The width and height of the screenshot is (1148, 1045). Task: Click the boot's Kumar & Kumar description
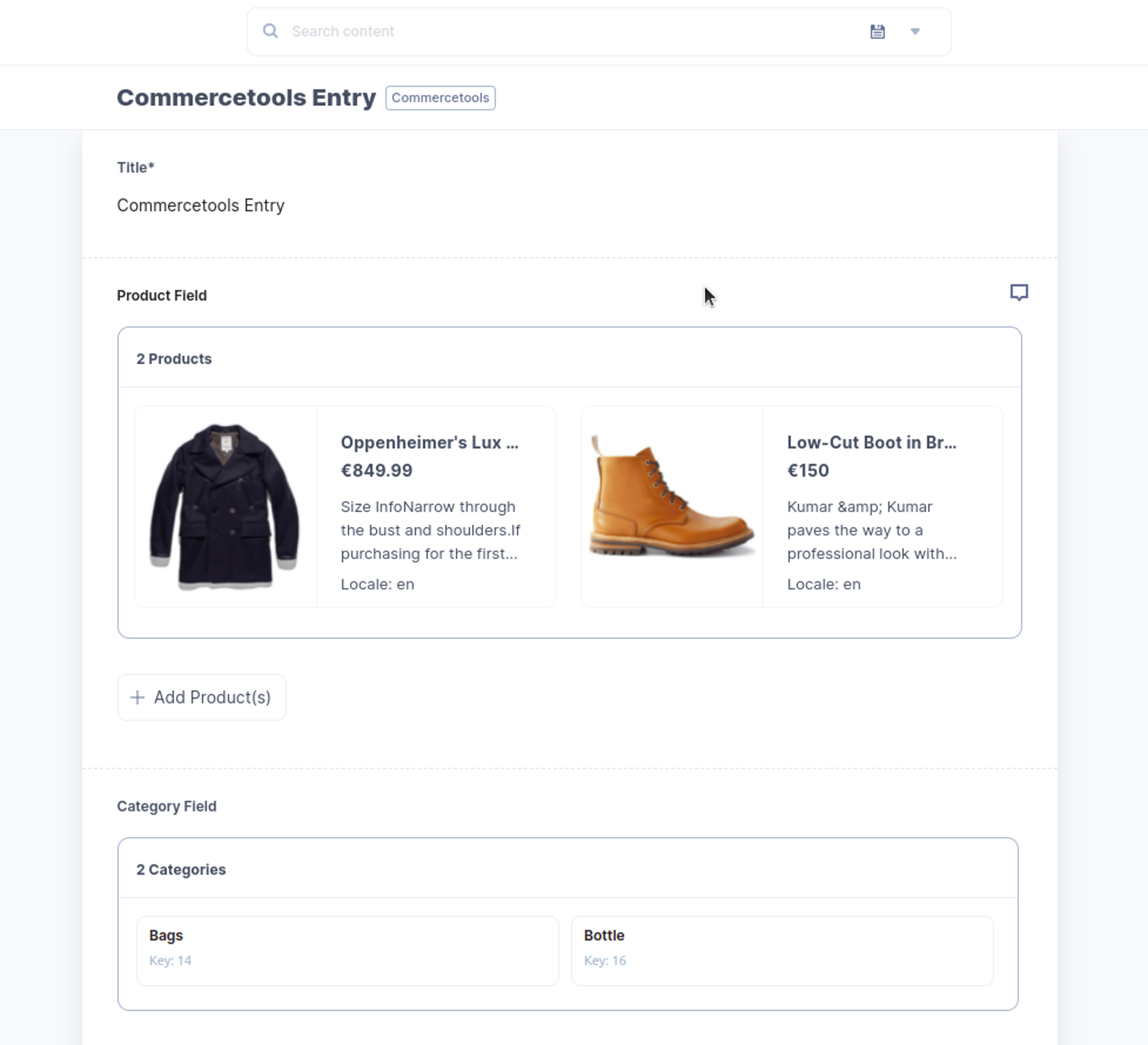[872, 530]
